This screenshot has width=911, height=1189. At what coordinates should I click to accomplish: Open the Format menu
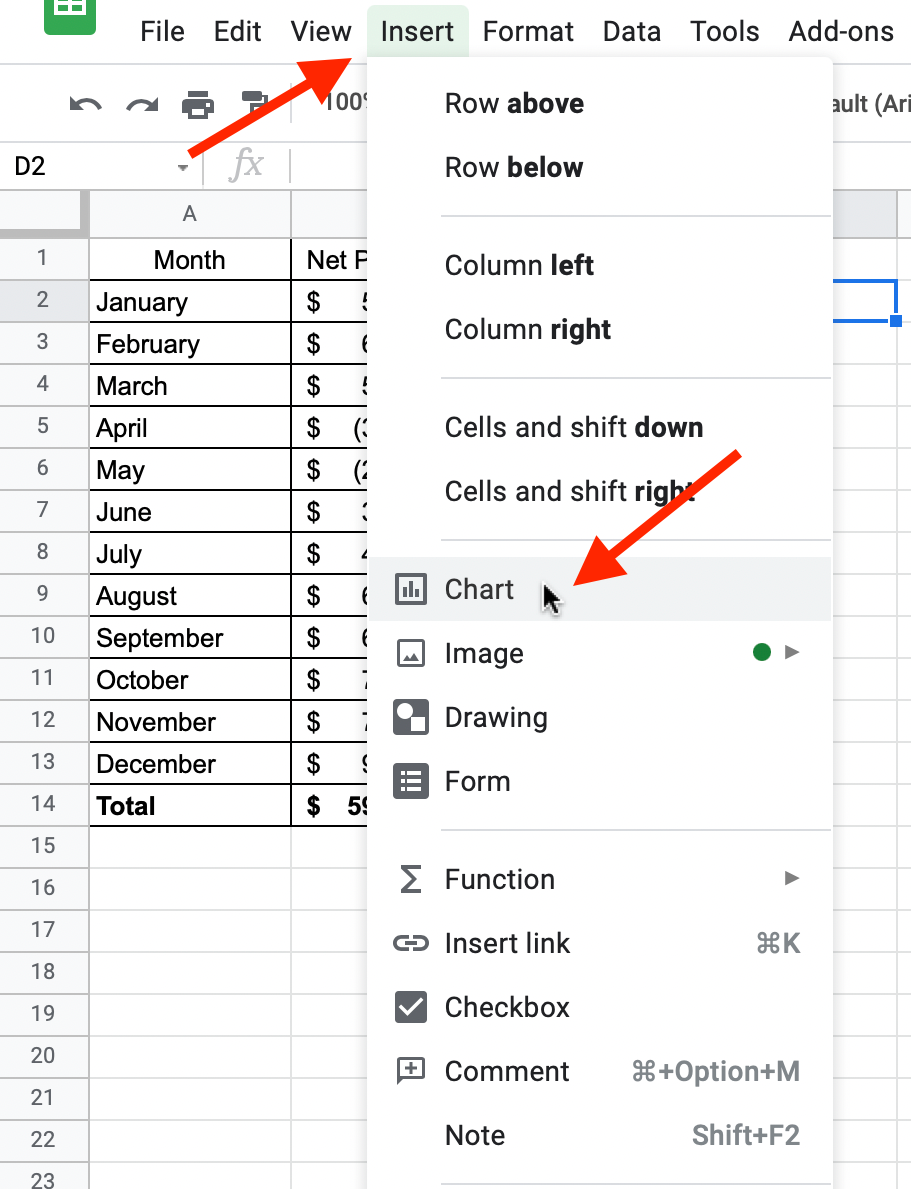coord(528,32)
